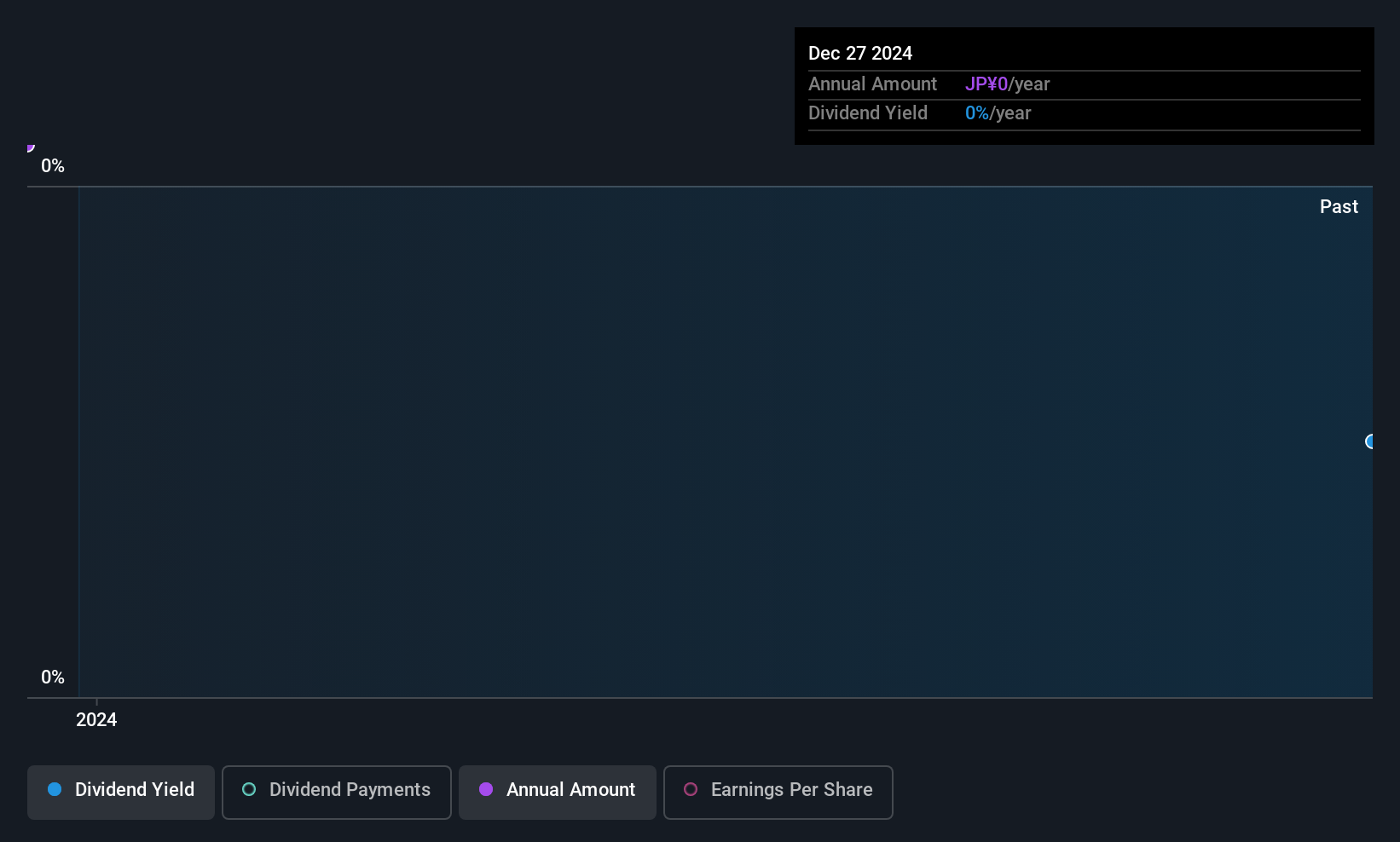Screen dimensions: 1400x842
Task: Click the 2024 x-axis label
Action: click(x=96, y=719)
